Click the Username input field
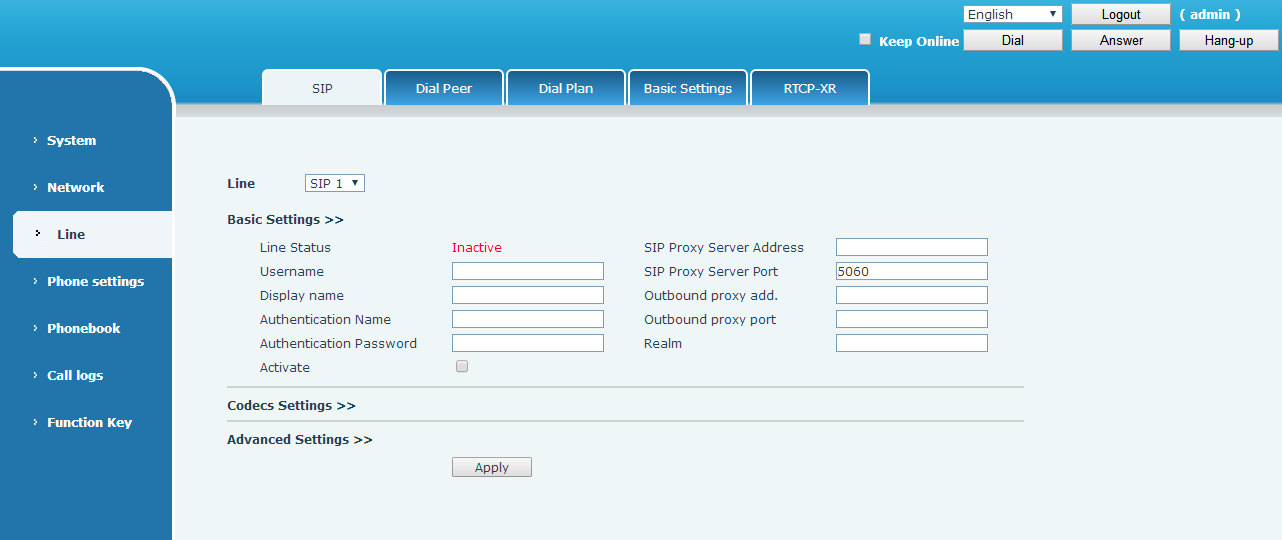Viewport: 1282px width, 540px height. point(528,271)
